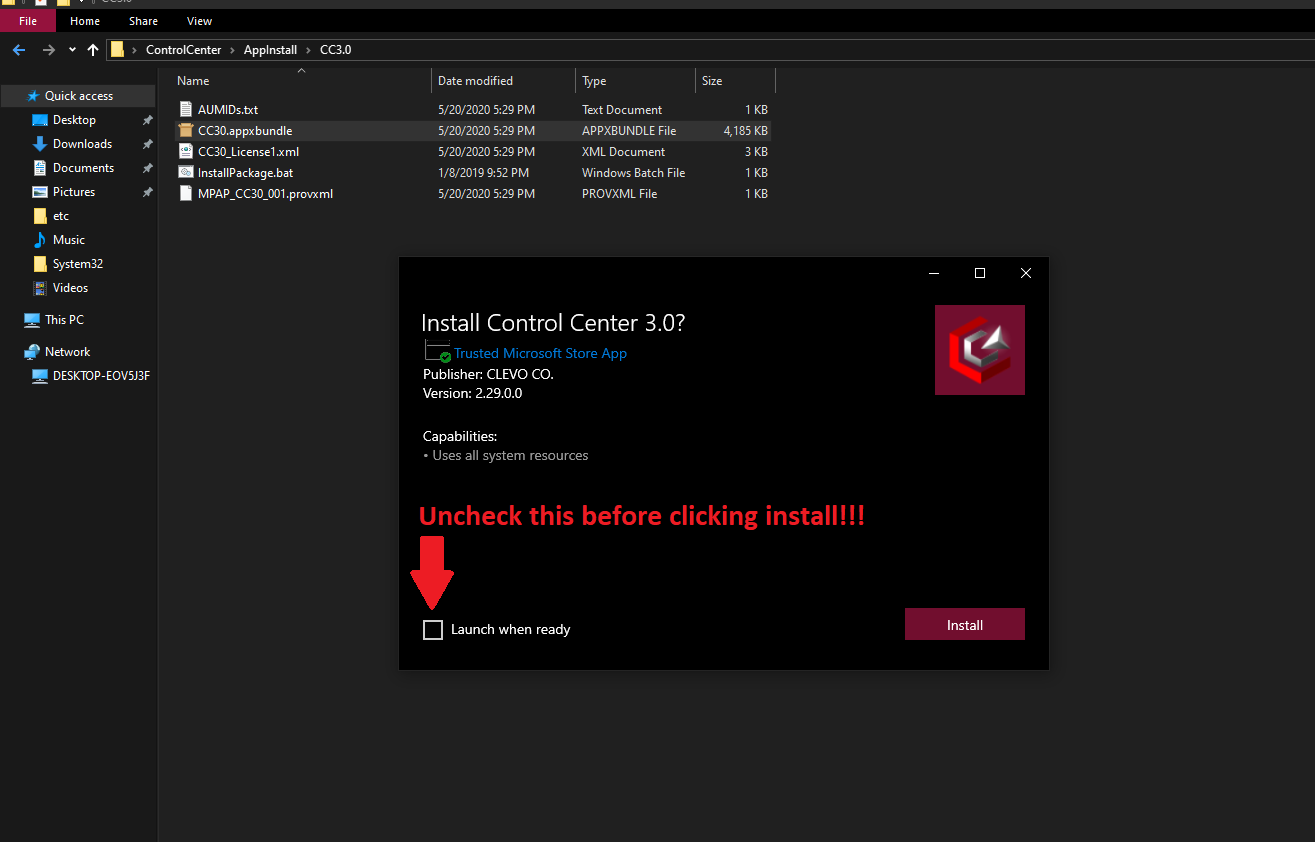Screen dimensions: 1315x842
Task: Click the 4,185 KB size cell
Action: [x=746, y=131]
